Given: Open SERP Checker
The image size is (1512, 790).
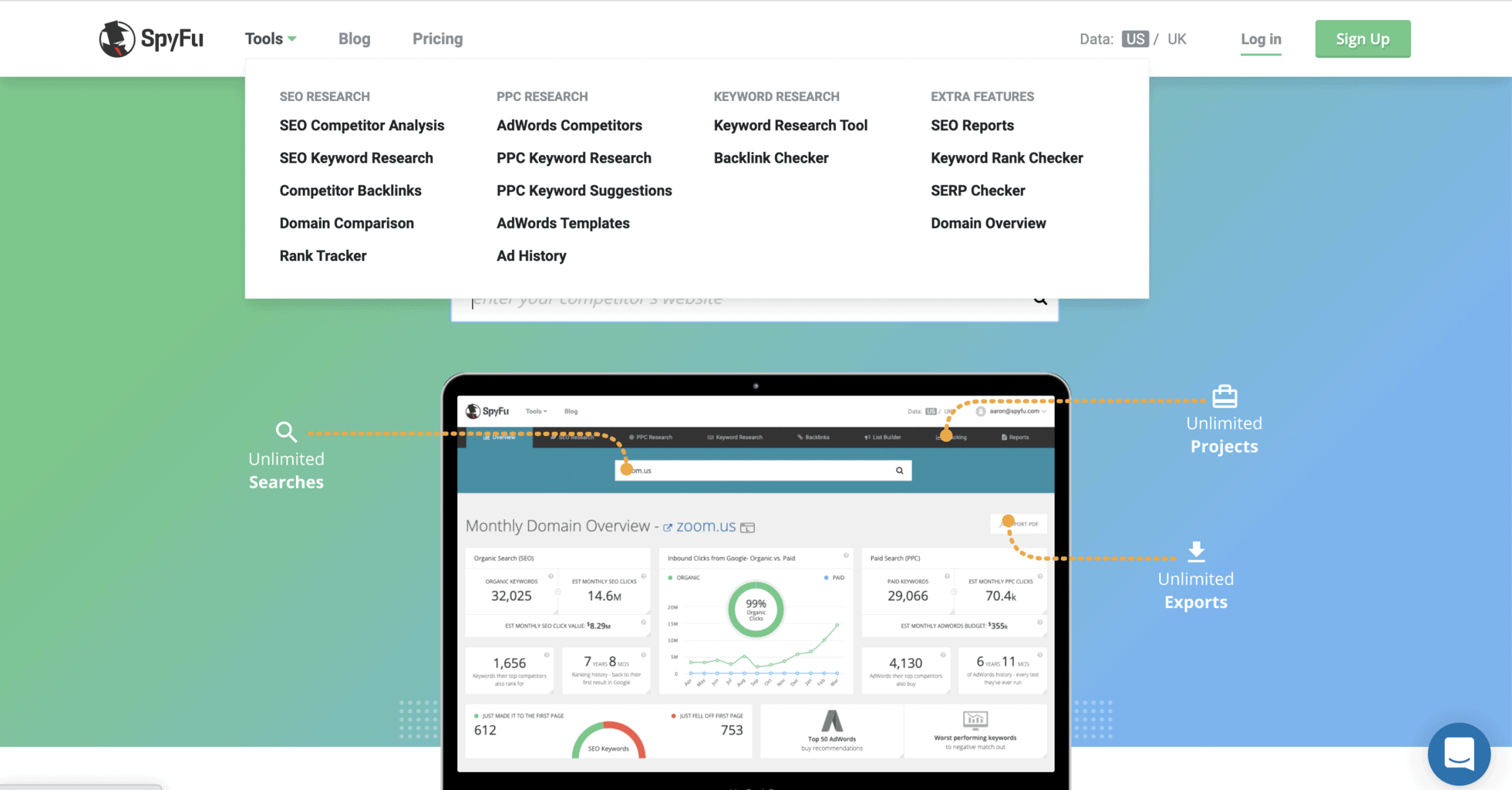Looking at the screenshot, I should tap(978, 191).
